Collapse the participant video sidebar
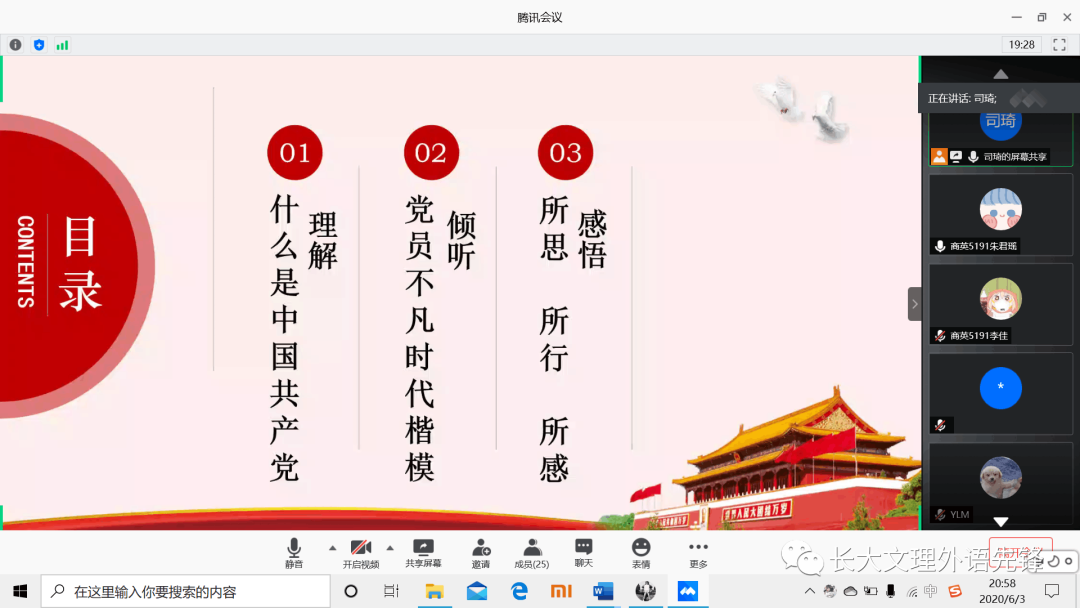The width and height of the screenshot is (1080, 608). (914, 304)
